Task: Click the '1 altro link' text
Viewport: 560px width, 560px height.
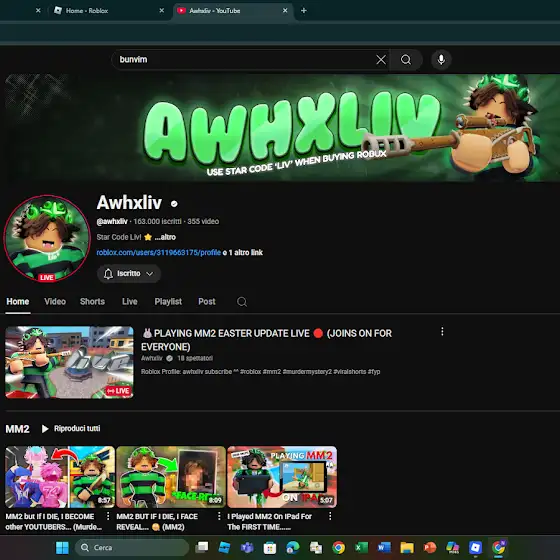Action: click(246, 252)
